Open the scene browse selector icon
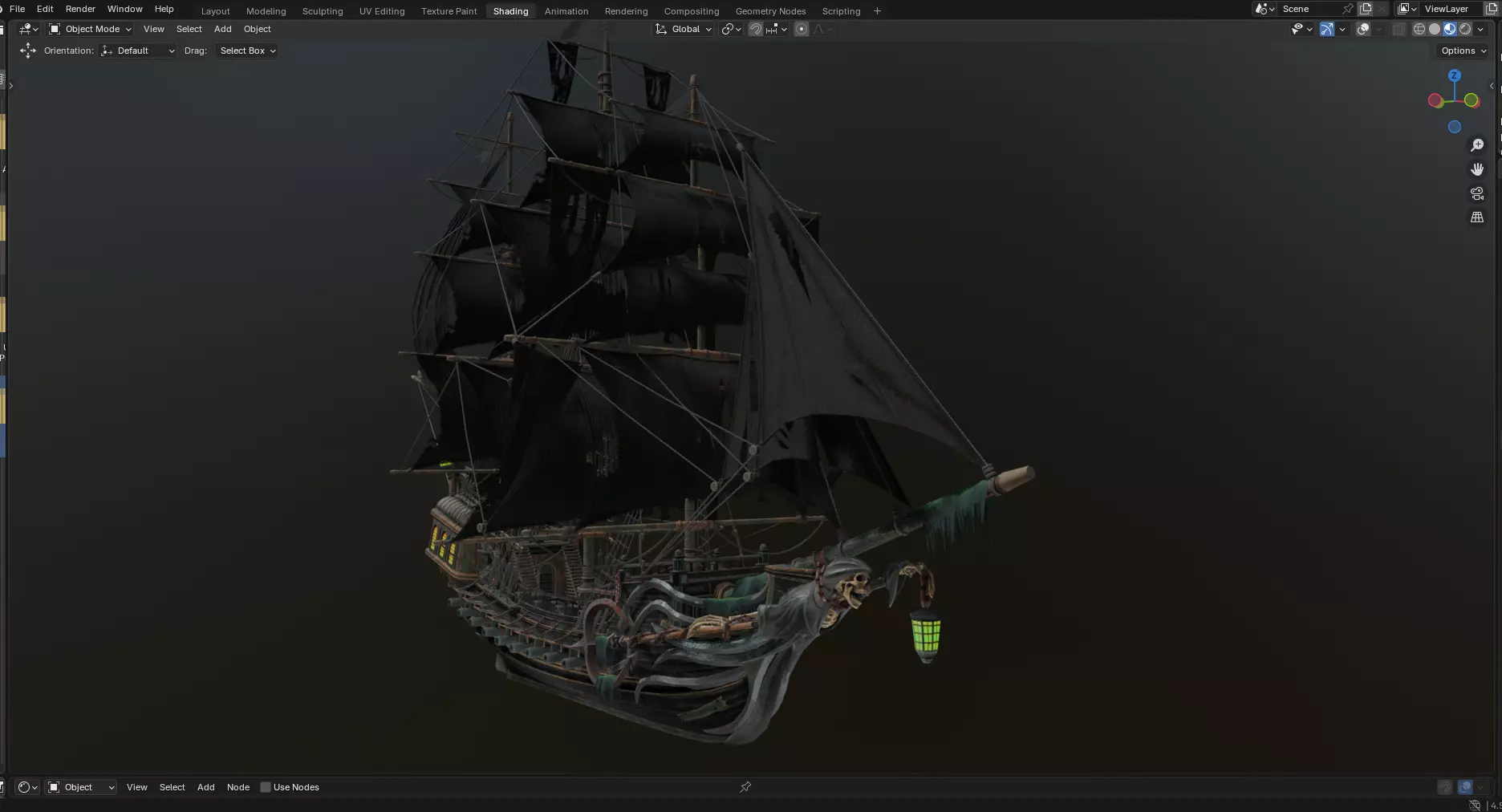 (x=1265, y=9)
